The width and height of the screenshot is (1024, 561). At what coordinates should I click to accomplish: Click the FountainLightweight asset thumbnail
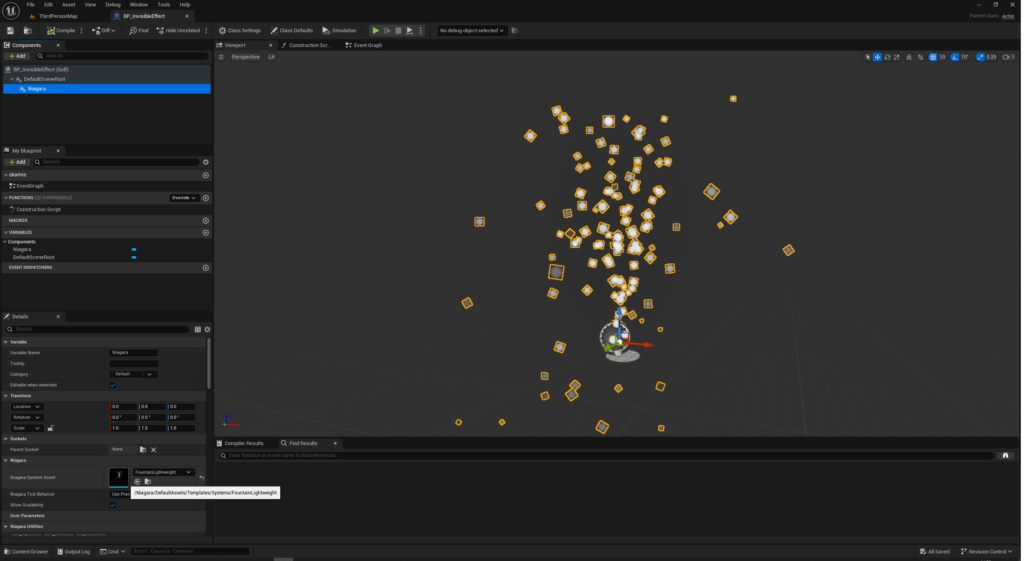[119, 477]
